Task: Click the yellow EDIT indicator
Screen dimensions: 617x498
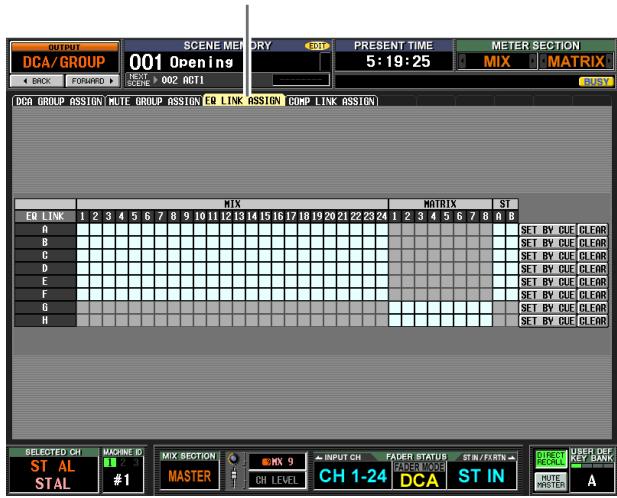Action: click(317, 46)
